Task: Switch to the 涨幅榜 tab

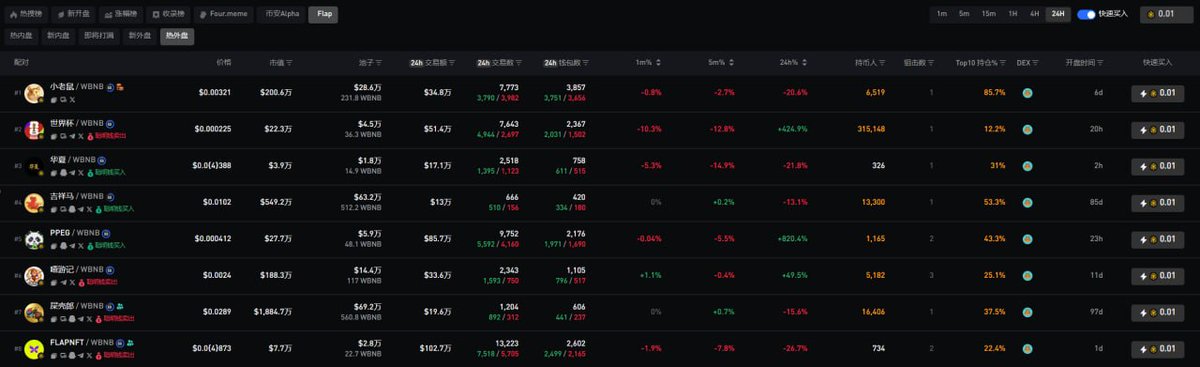Action: (120, 14)
